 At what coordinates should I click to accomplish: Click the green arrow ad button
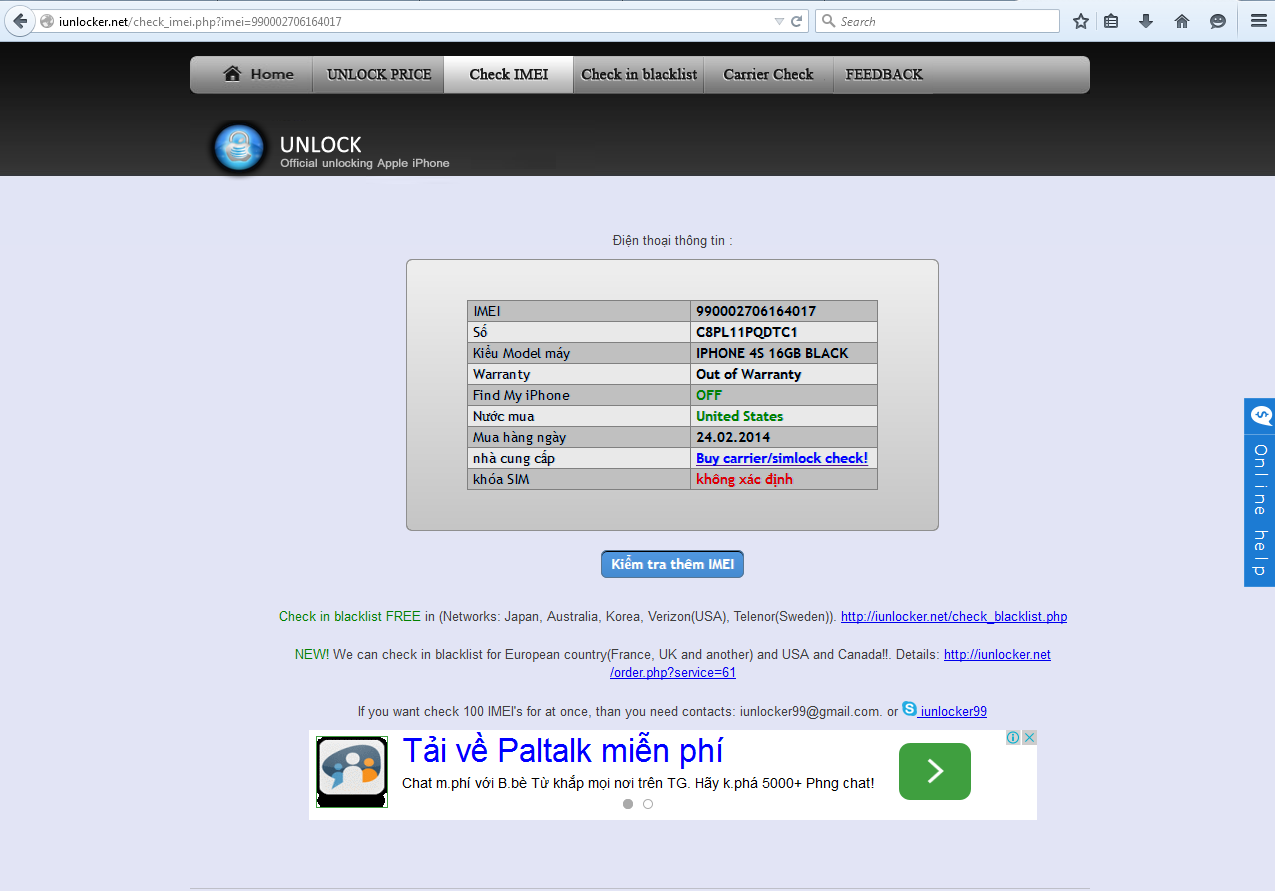point(934,771)
